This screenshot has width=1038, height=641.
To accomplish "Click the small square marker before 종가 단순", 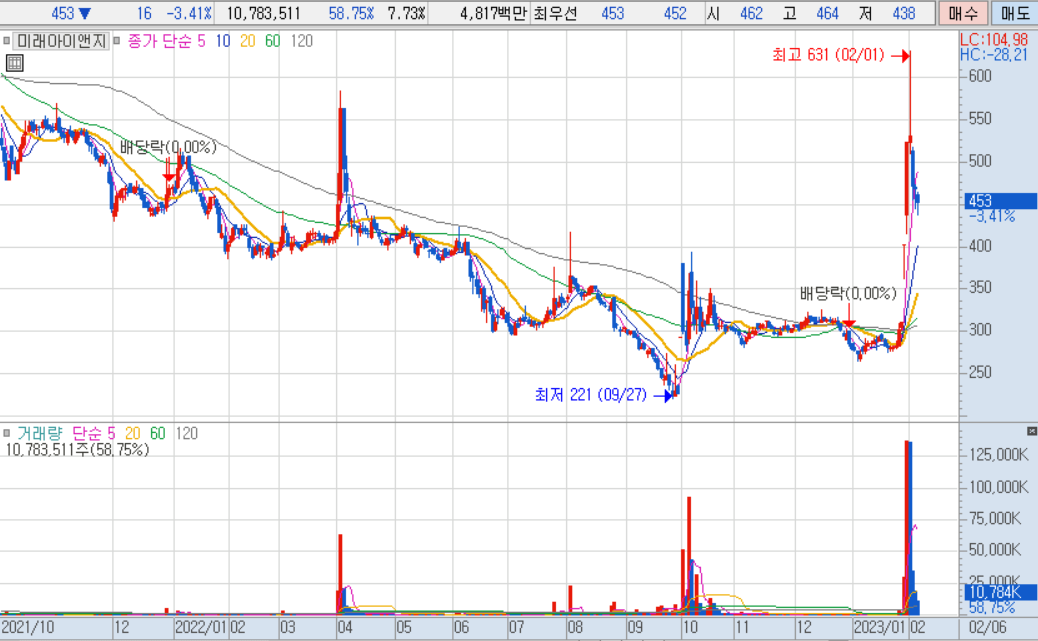I will click(x=117, y=41).
